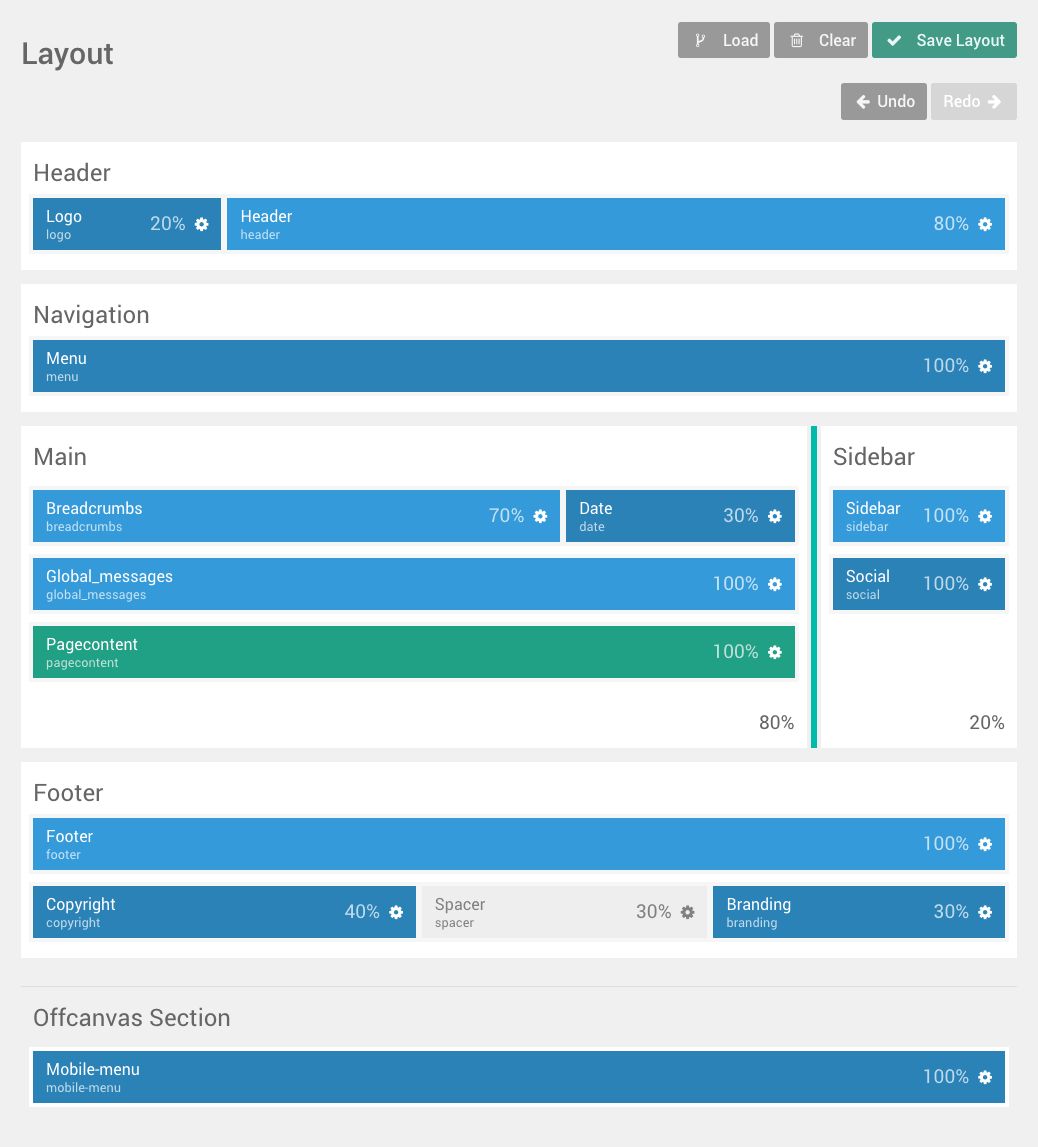
Task: Open settings gear on the Breadcrumbs block
Action: [540, 516]
